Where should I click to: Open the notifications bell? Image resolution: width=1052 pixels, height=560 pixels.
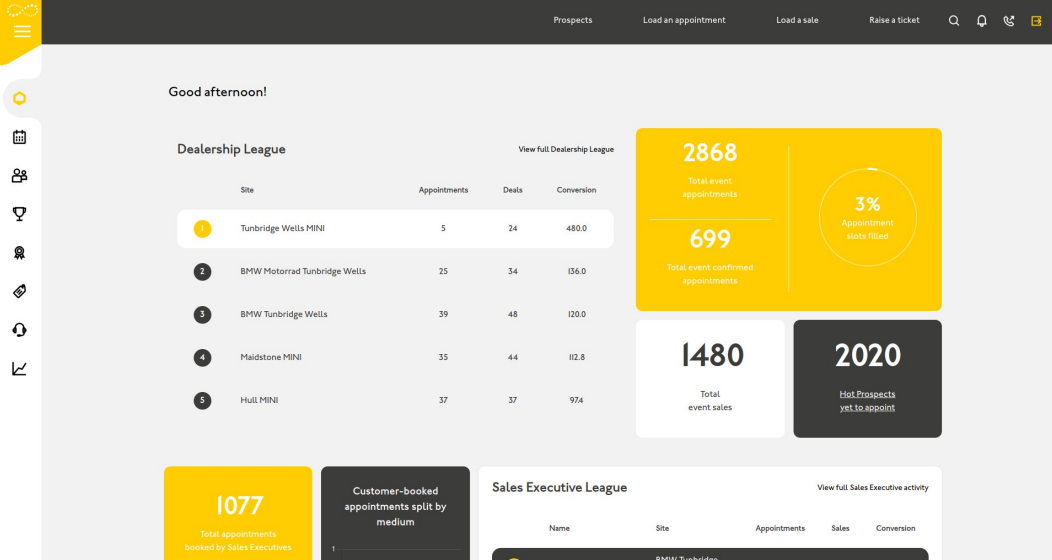pos(982,20)
